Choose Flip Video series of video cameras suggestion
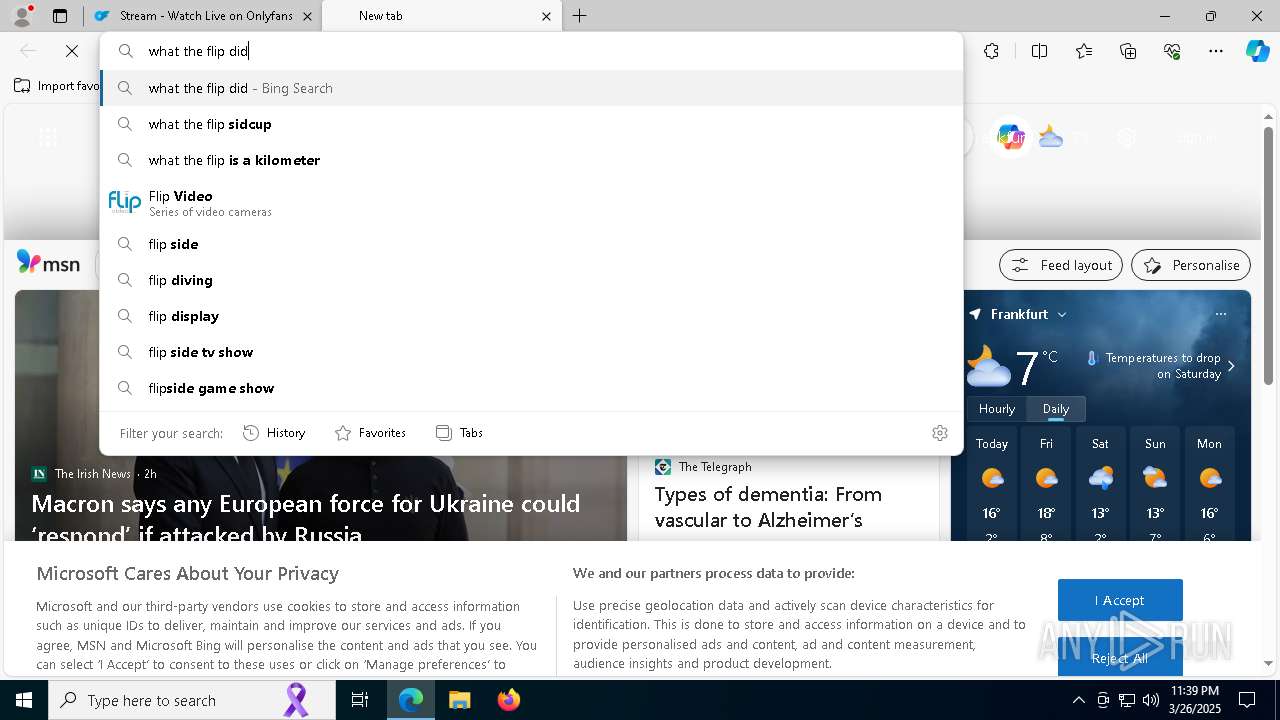 point(531,202)
